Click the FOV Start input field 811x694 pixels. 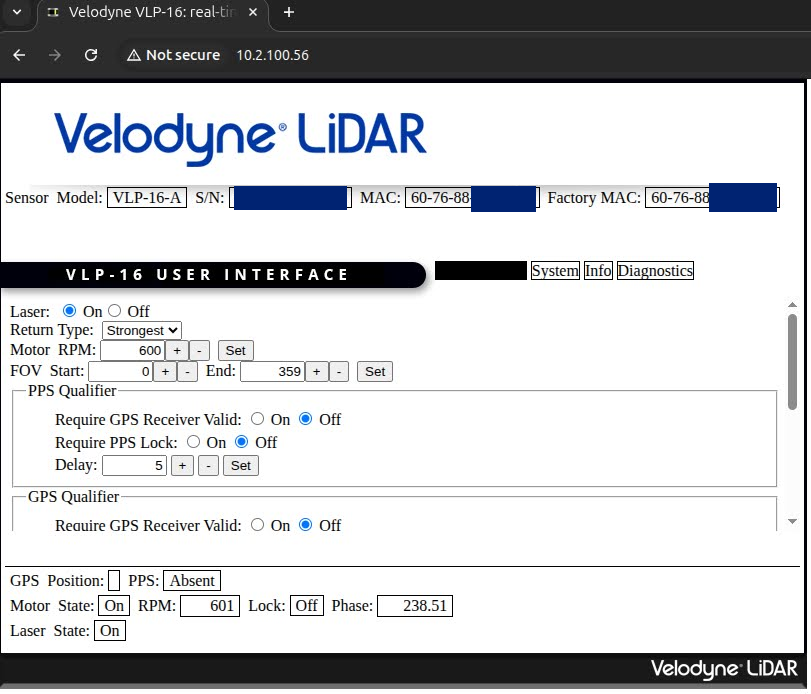point(121,371)
